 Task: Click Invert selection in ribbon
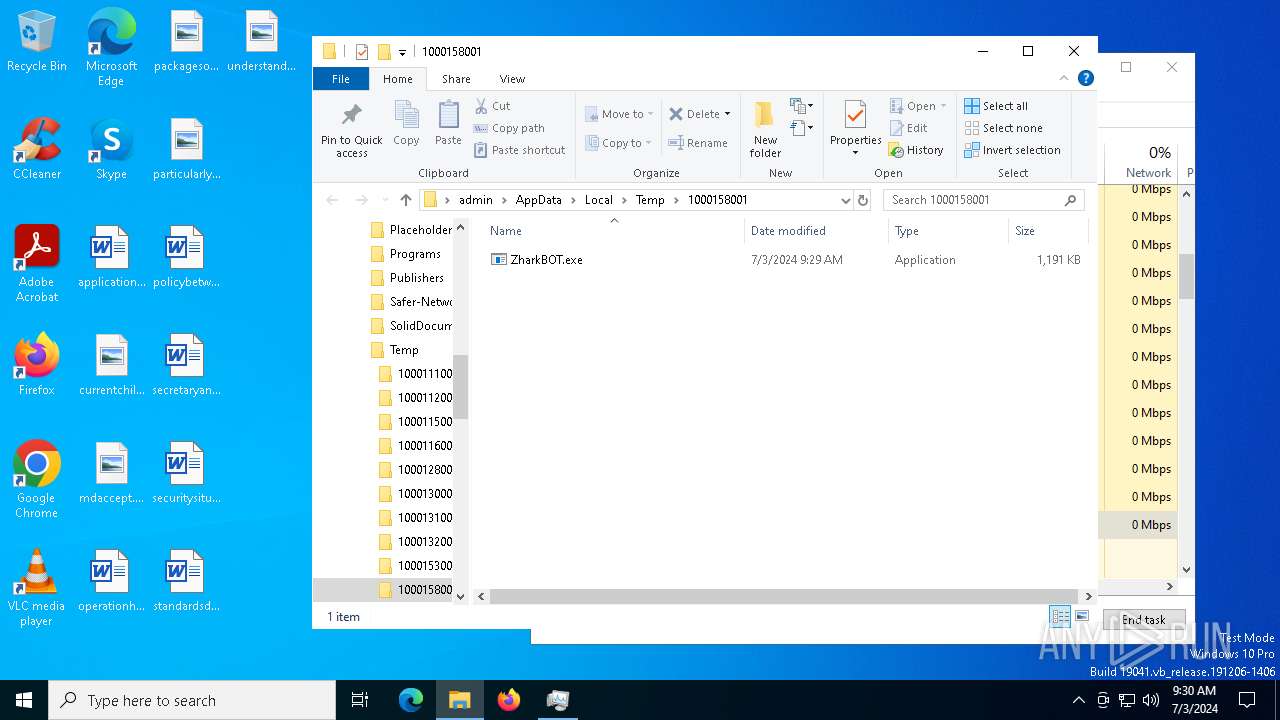1012,150
